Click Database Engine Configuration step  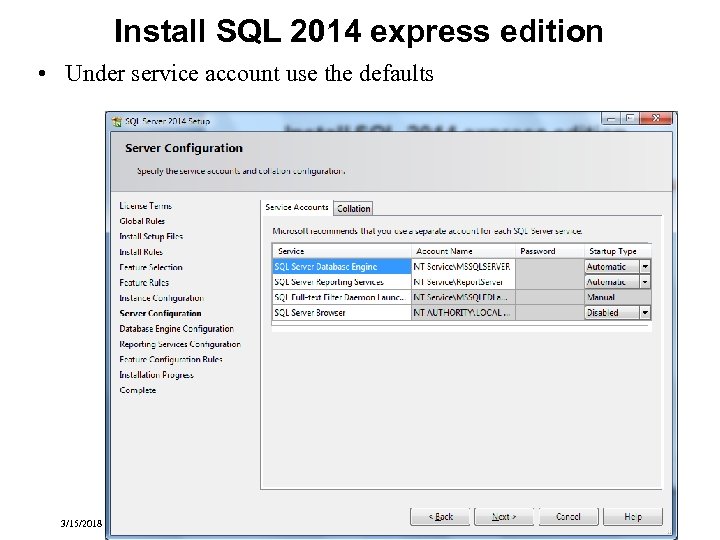[x=176, y=329]
